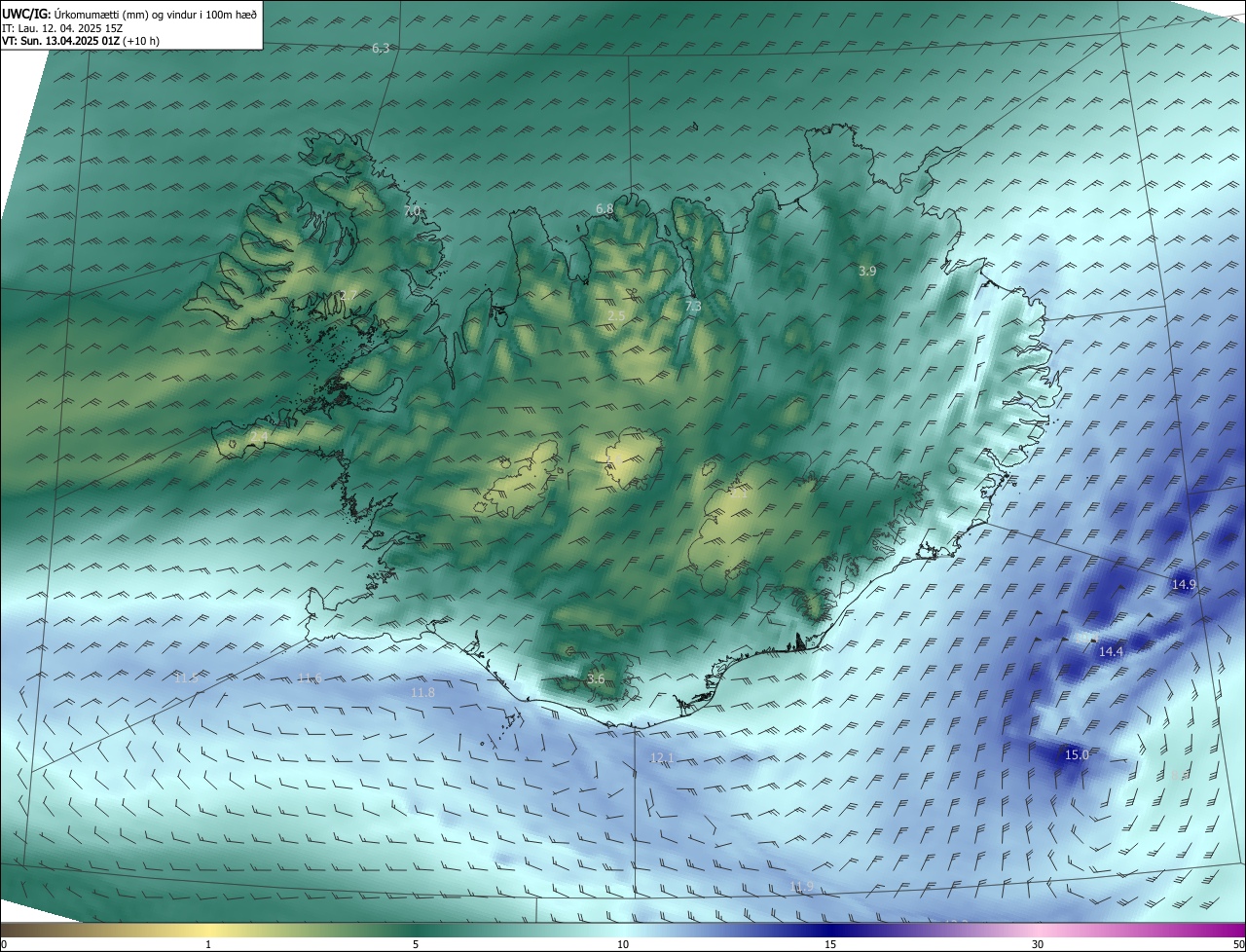Click the 5 tick label on the color scale
This screenshot has width=1246, height=952.
pyautogui.click(x=416, y=944)
